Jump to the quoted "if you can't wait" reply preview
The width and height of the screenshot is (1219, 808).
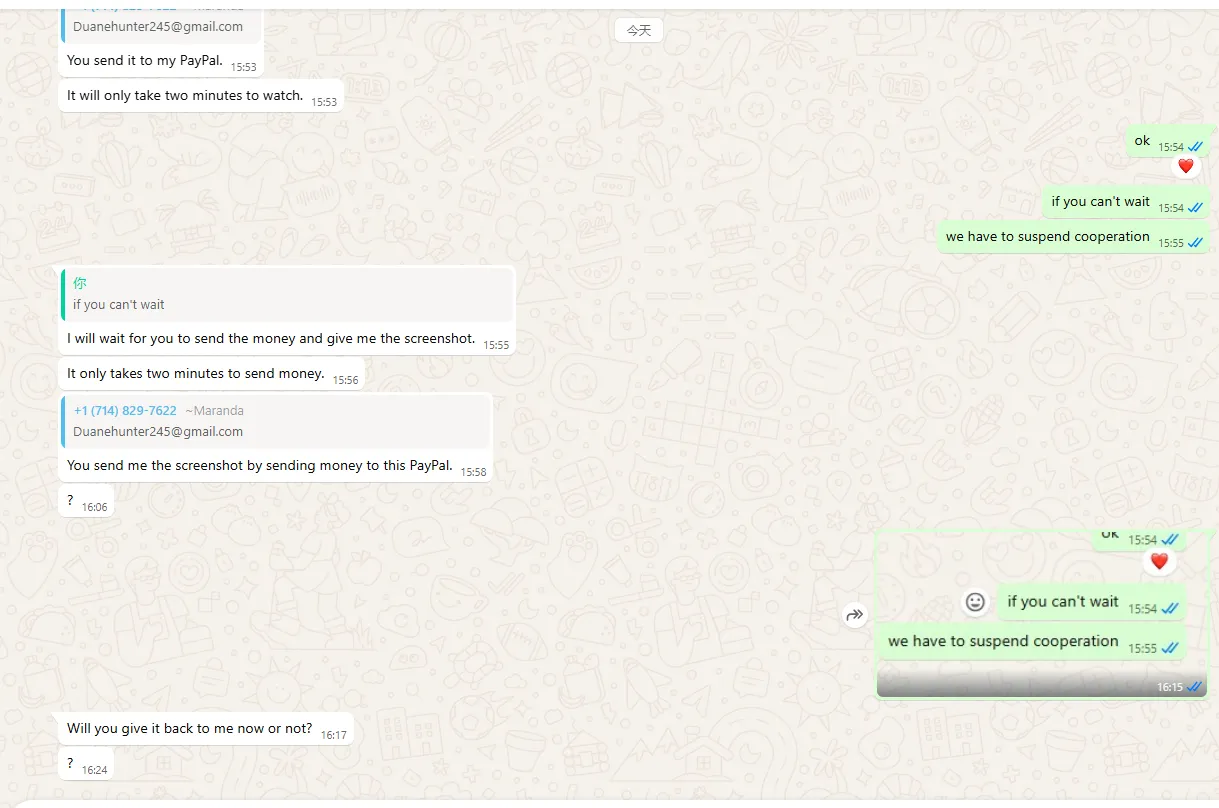pyautogui.click(x=288, y=295)
